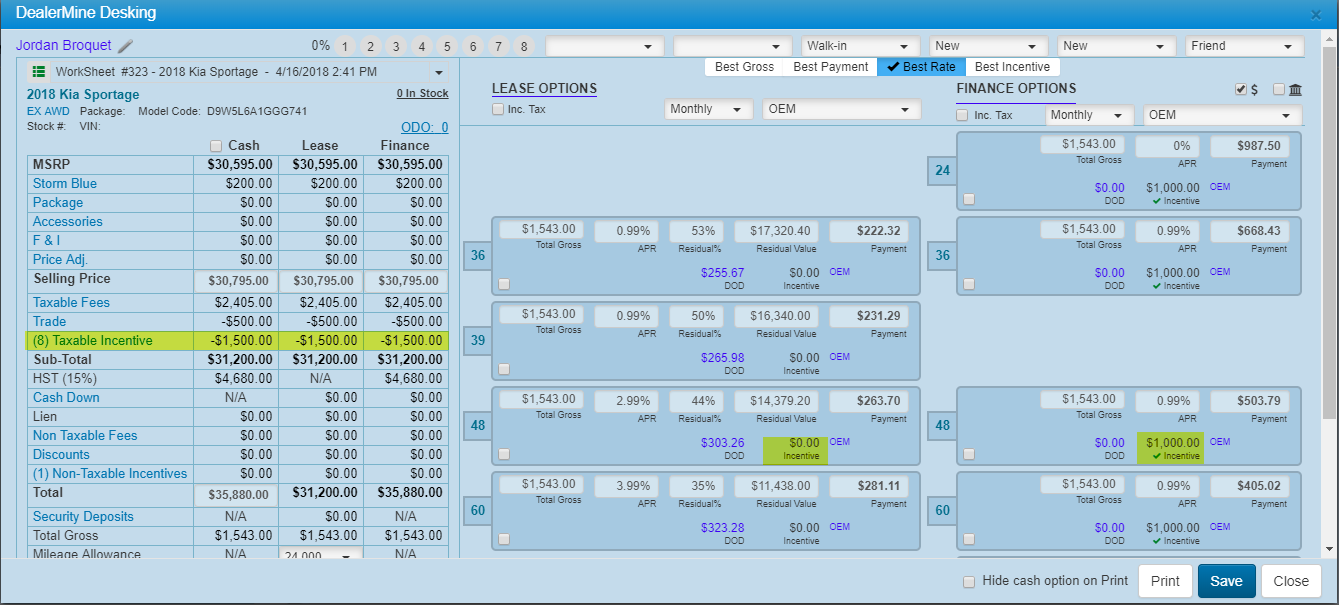The width and height of the screenshot is (1339, 605).
Task: Open the Friend dropdown
Action: tap(1244, 46)
